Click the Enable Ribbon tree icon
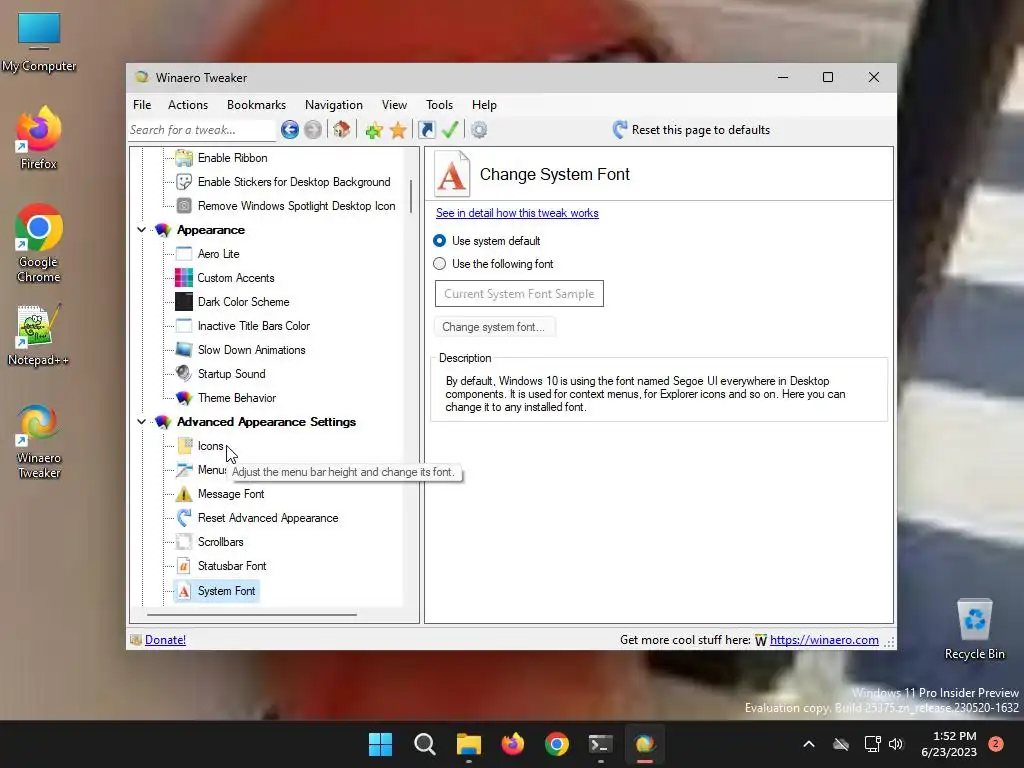Screen dimensions: 1024x768 (184, 158)
